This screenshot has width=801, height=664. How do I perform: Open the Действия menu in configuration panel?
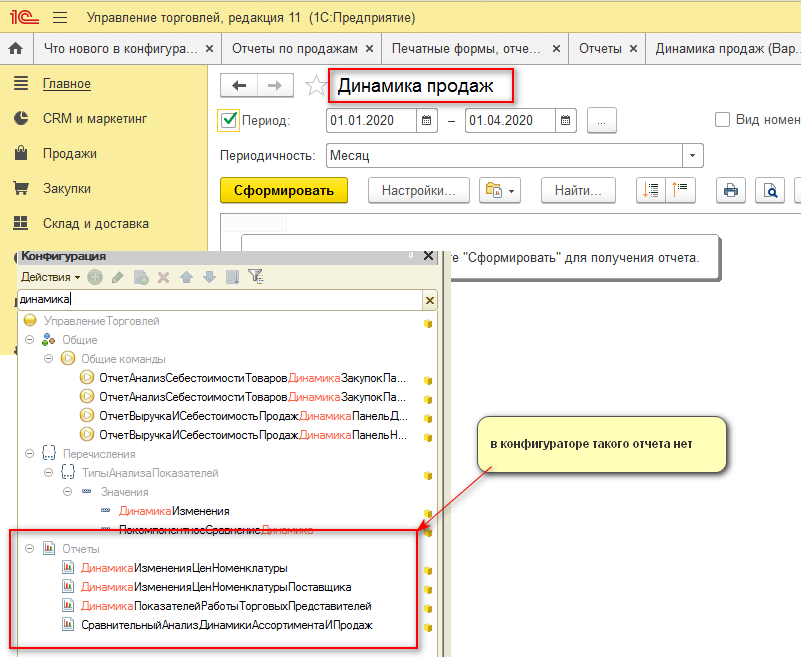(x=50, y=277)
